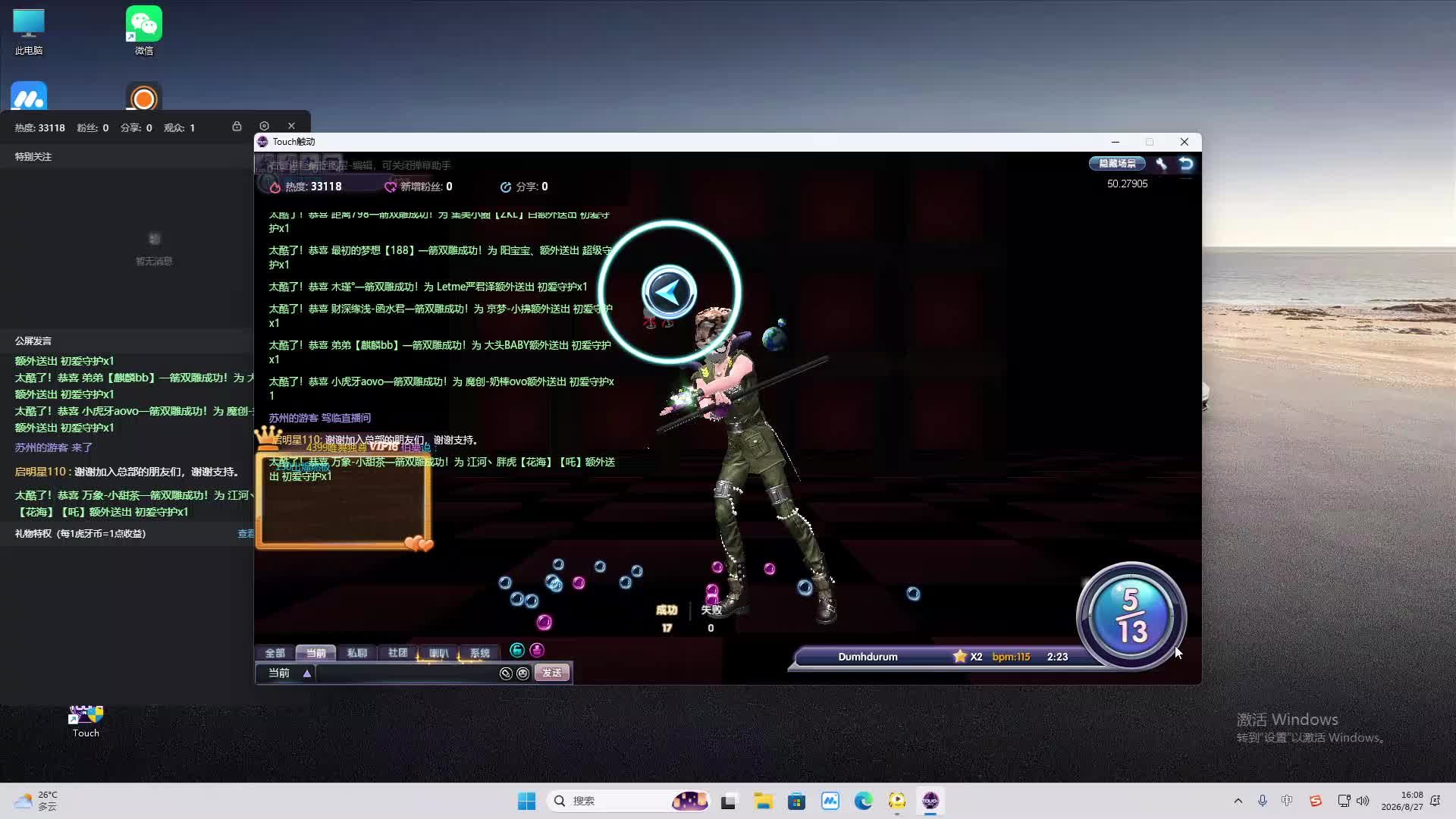Click the blue M app desktop icon
1456x819 pixels.
click(x=29, y=97)
